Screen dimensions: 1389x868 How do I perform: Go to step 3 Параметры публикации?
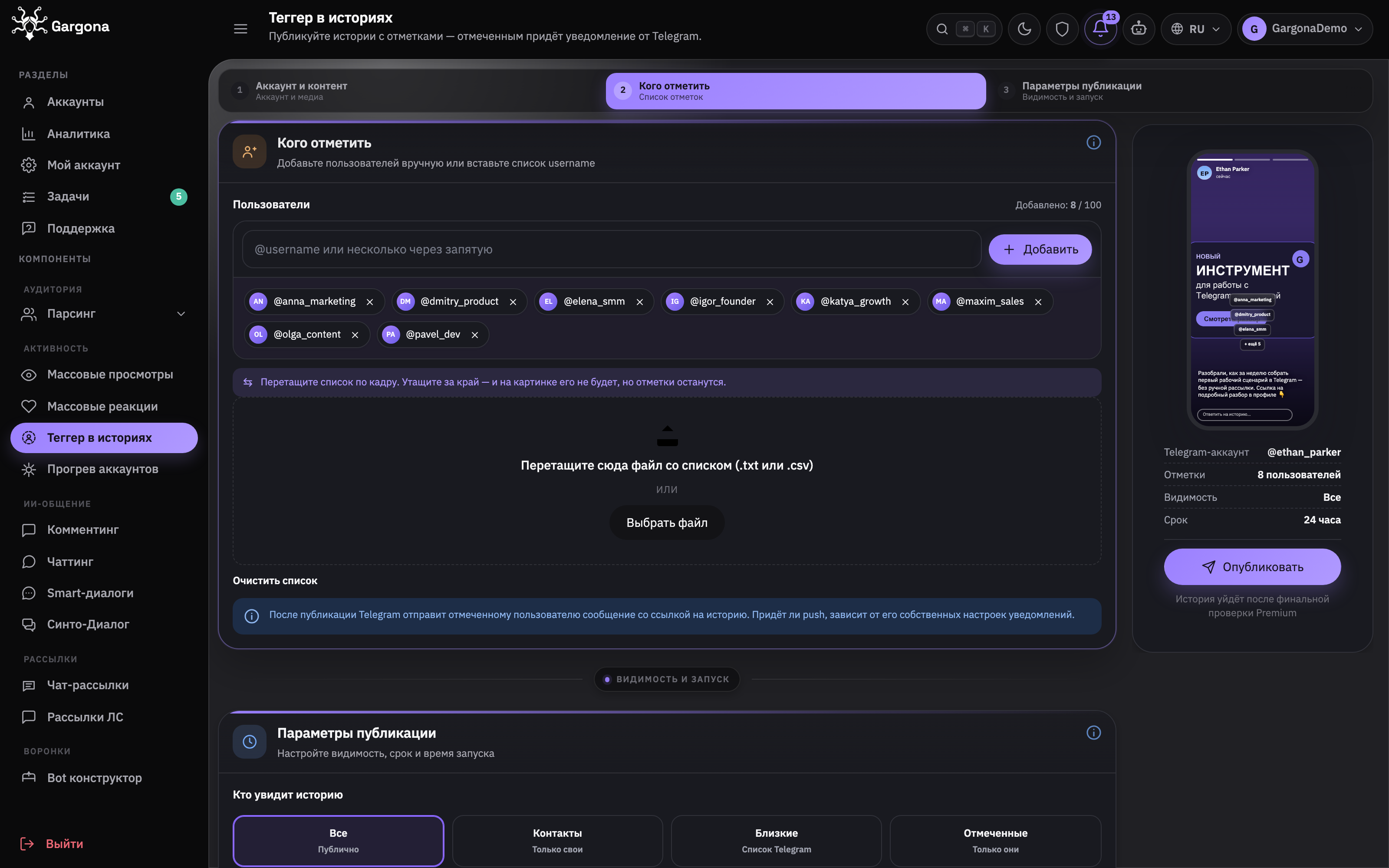click(1179, 91)
